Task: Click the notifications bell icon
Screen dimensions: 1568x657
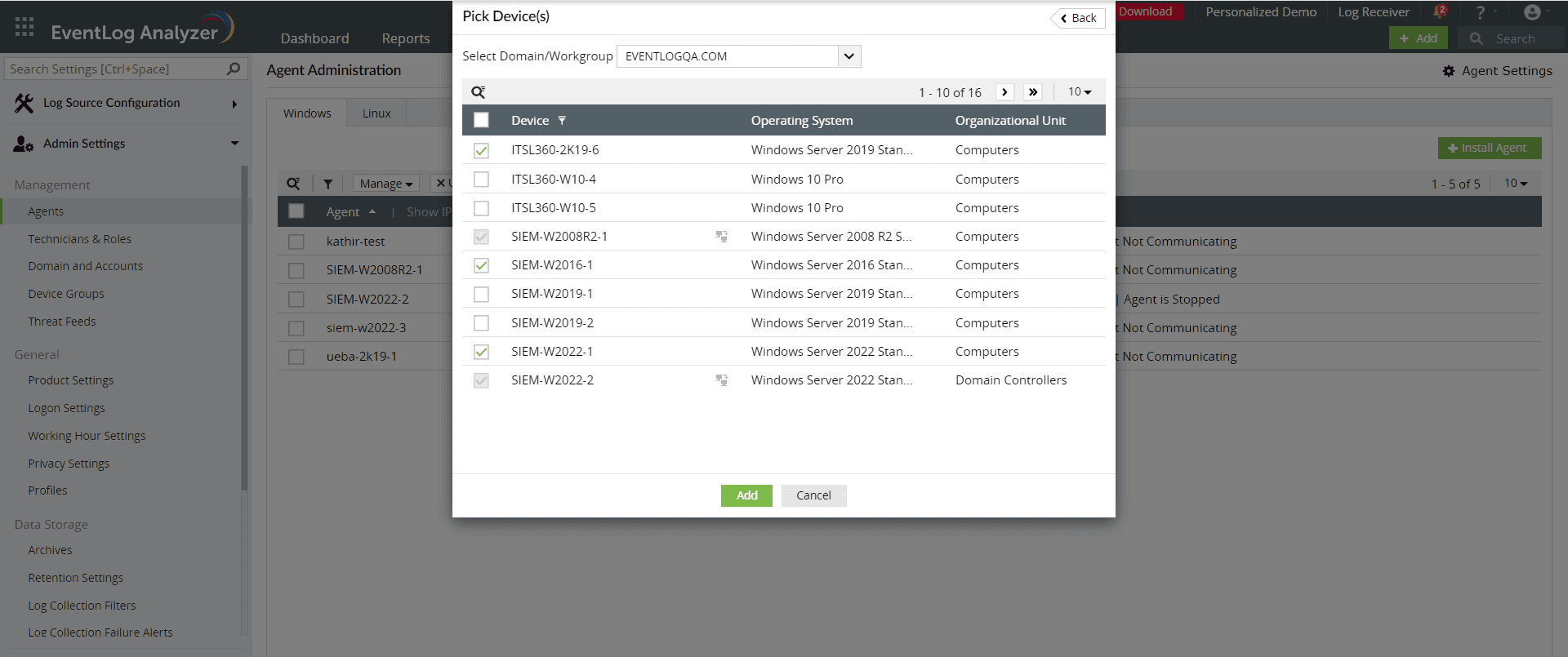Action: click(x=1440, y=12)
